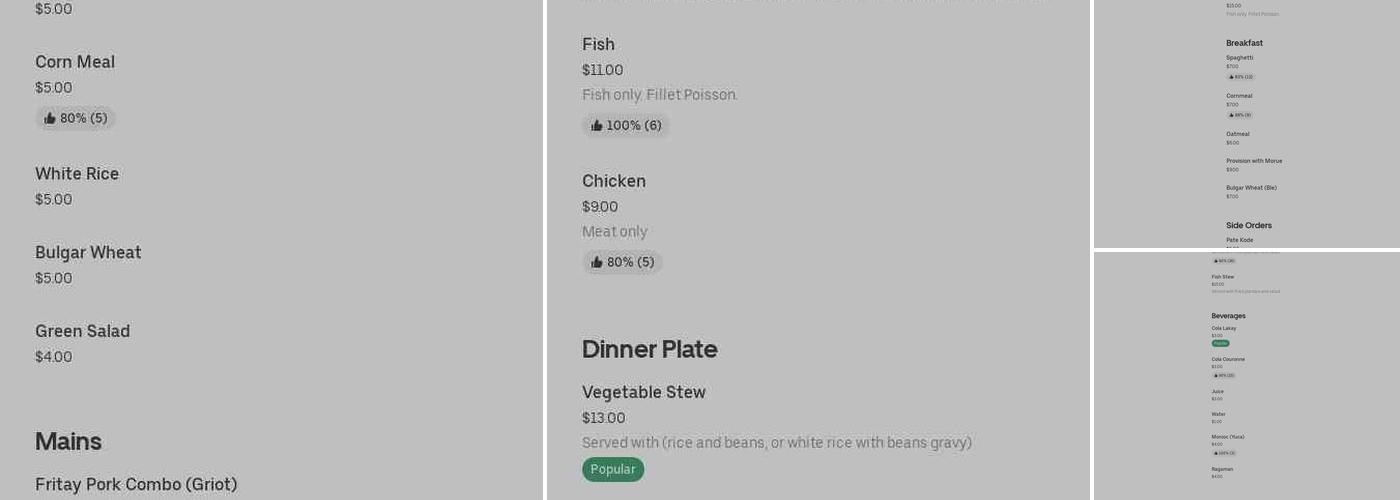Click thumbs-up icon on Fish 100% rating
This screenshot has height=500, width=1400.
597,126
